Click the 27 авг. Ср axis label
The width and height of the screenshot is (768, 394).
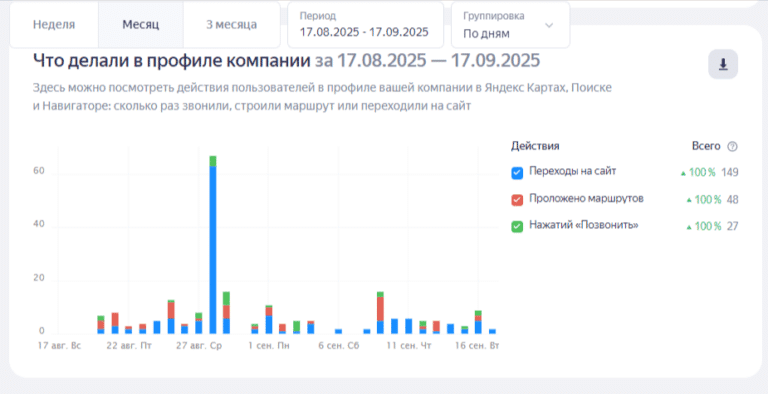pos(199,346)
